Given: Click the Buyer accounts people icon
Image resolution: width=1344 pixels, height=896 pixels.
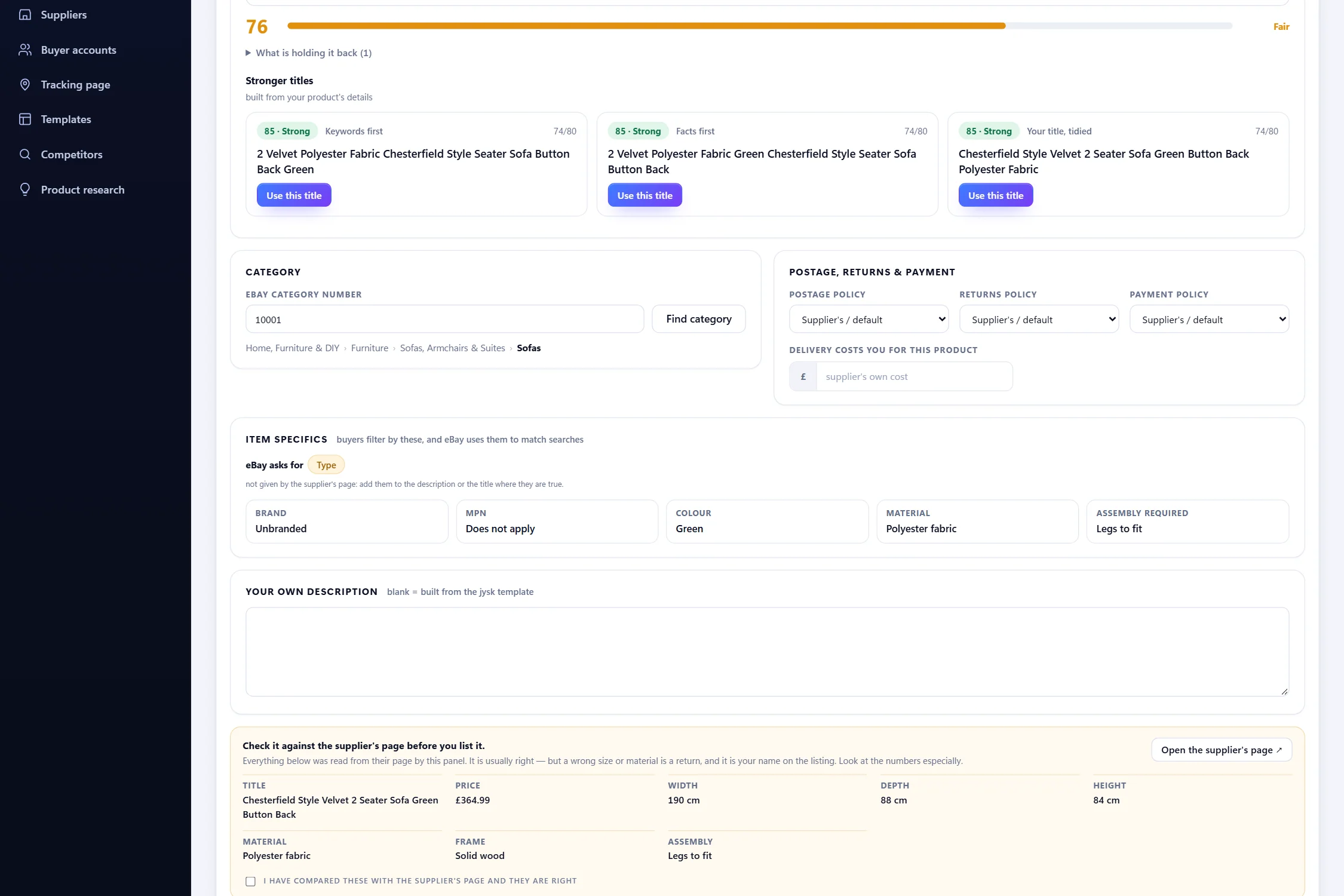Looking at the screenshot, I should [24, 50].
